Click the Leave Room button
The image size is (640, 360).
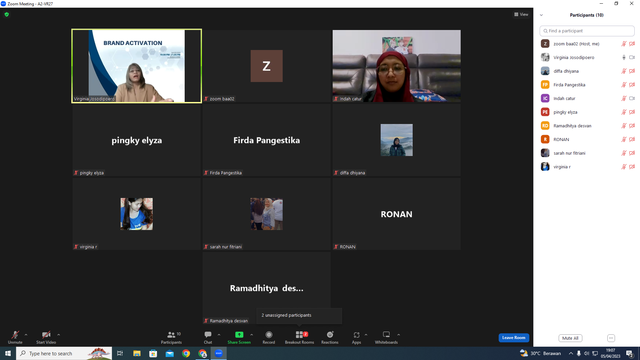513,338
